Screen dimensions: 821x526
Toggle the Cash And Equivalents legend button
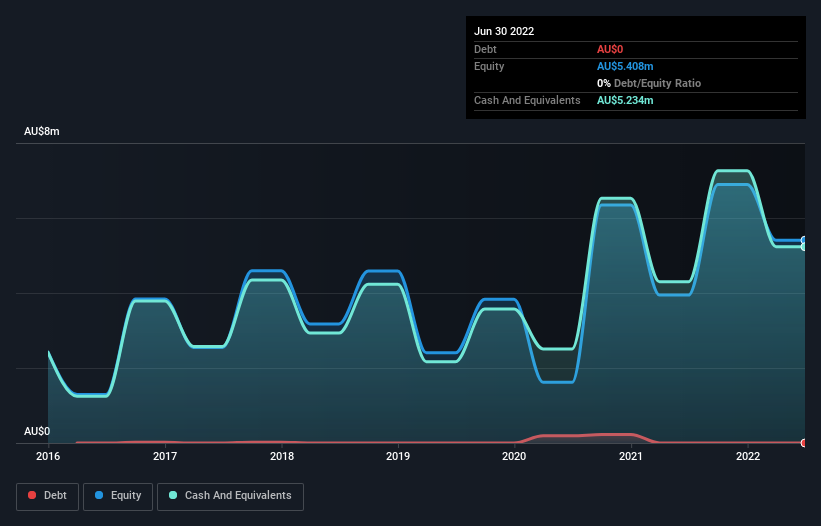230,496
